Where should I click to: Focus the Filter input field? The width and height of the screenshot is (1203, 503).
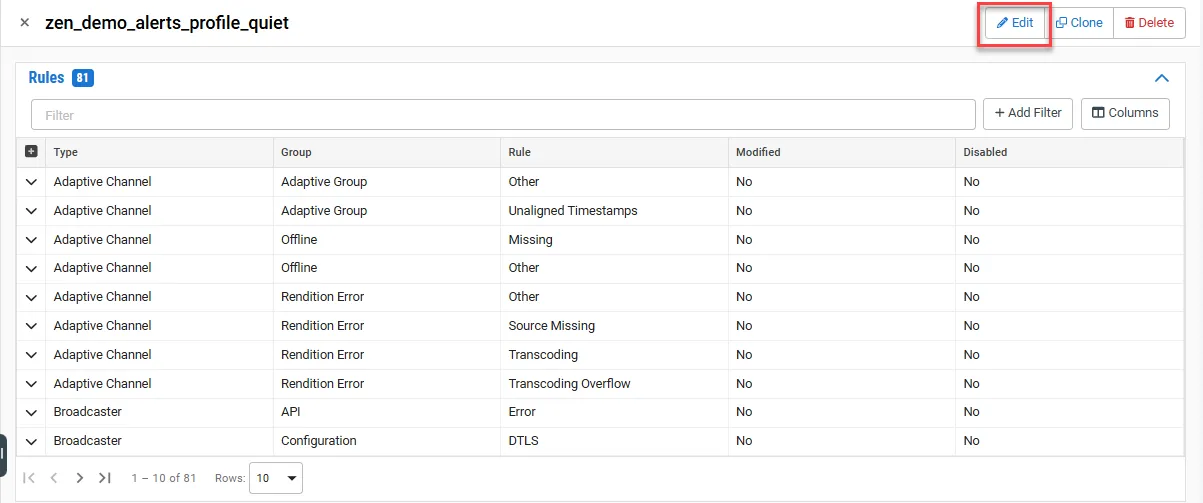coord(503,114)
